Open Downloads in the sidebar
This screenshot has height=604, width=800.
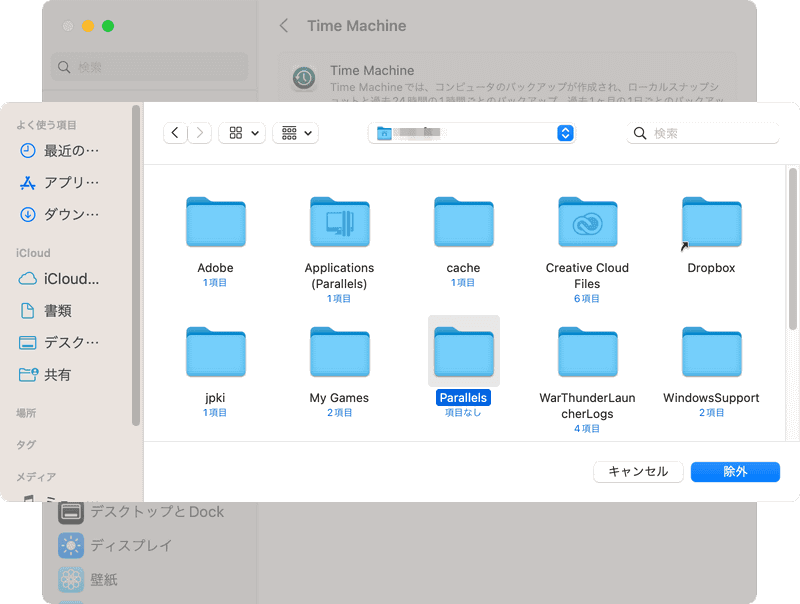click(59, 214)
